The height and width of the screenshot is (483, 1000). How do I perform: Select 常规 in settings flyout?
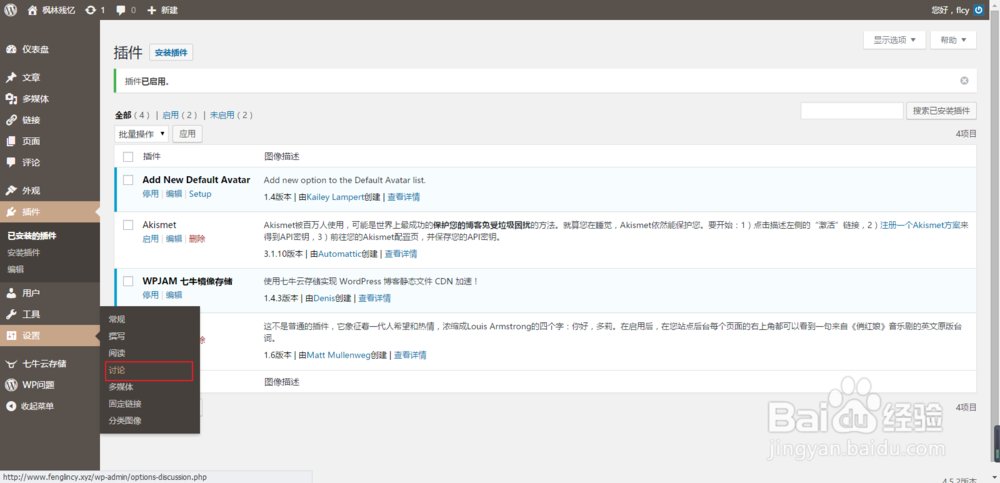[x=117, y=319]
